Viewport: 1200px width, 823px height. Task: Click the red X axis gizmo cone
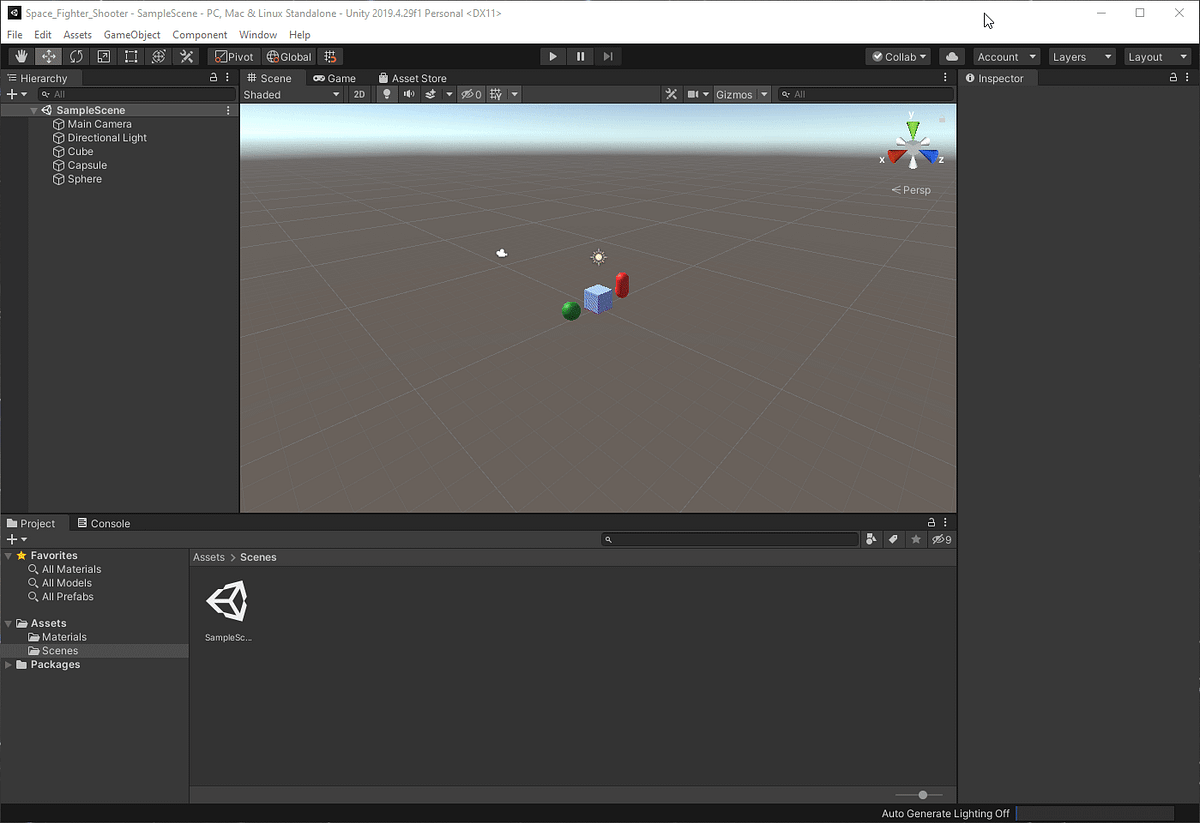(x=895, y=157)
